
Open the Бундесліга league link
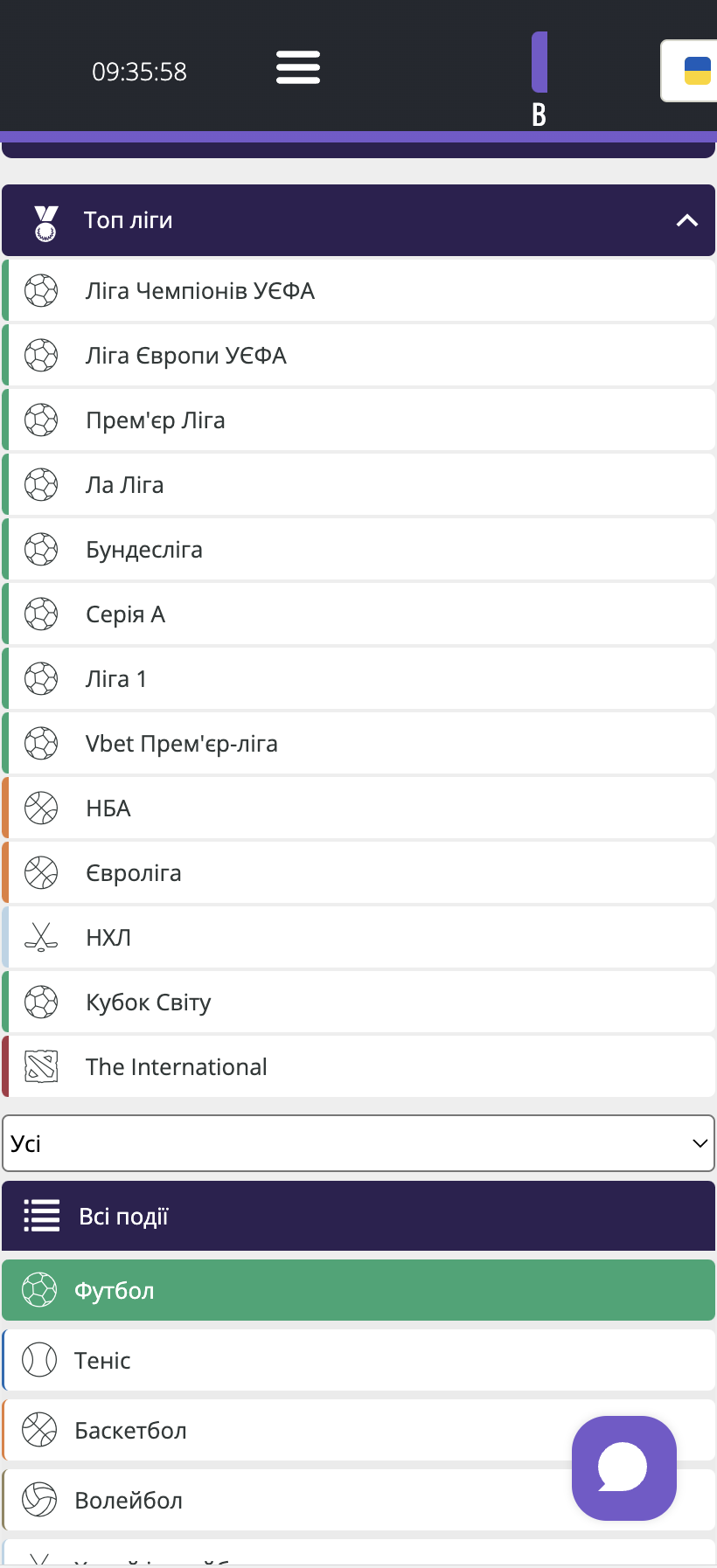click(x=144, y=549)
